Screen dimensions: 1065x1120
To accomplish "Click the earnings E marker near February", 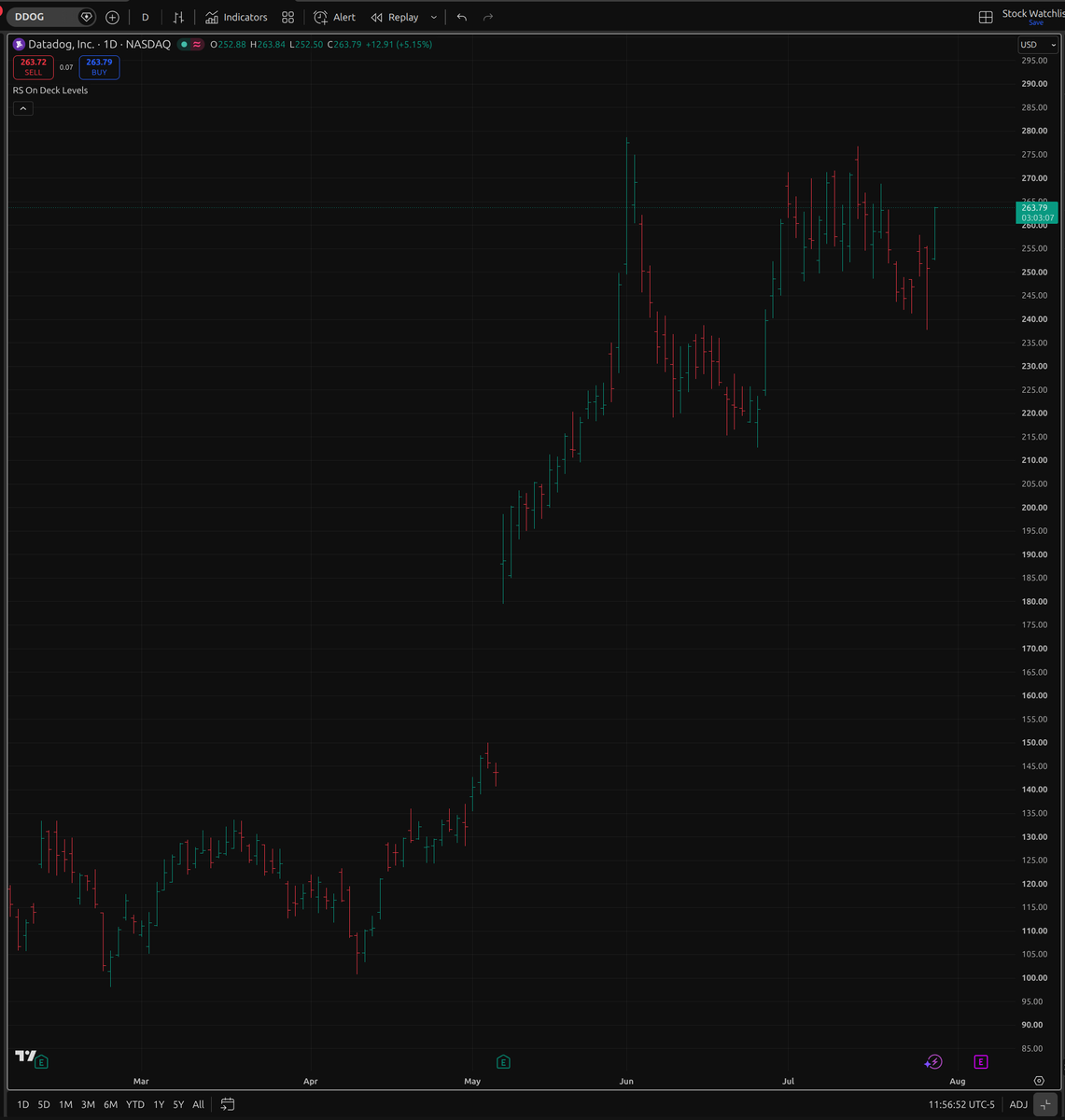I will pyautogui.click(x=41, y=1061).
